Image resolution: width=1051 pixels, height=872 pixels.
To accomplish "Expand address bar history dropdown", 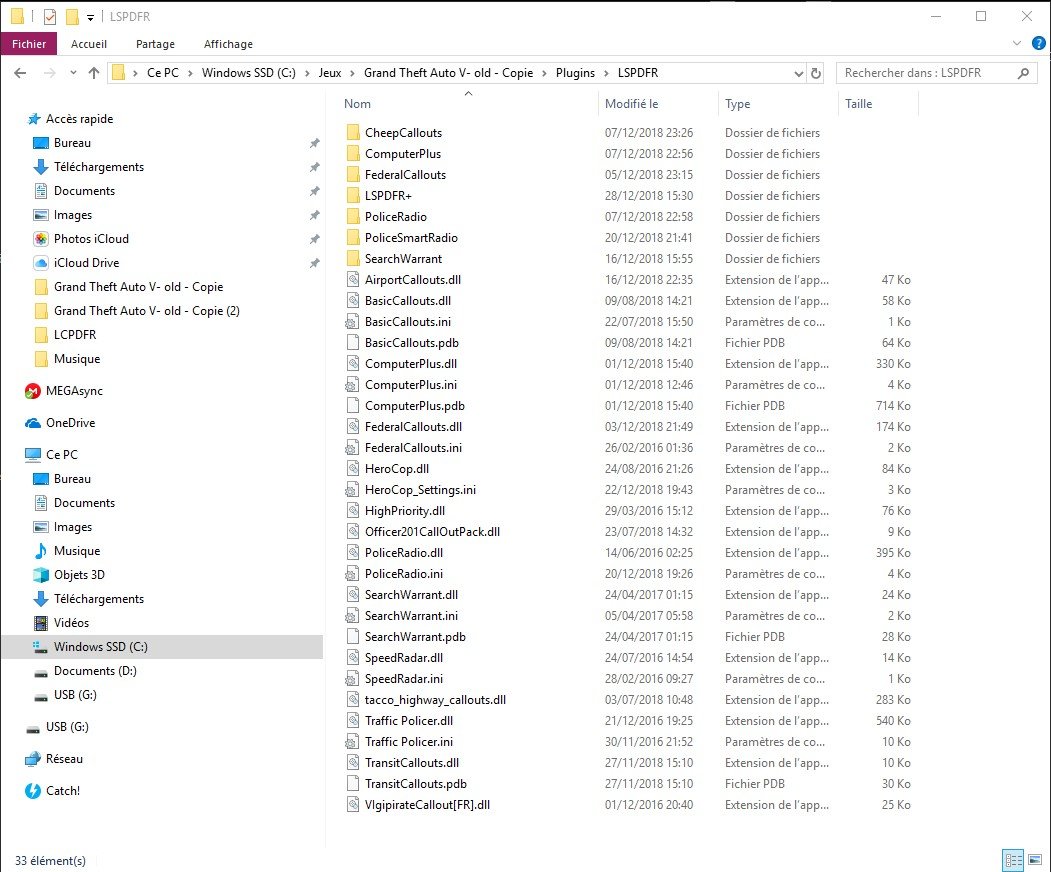I will [798, 73].
